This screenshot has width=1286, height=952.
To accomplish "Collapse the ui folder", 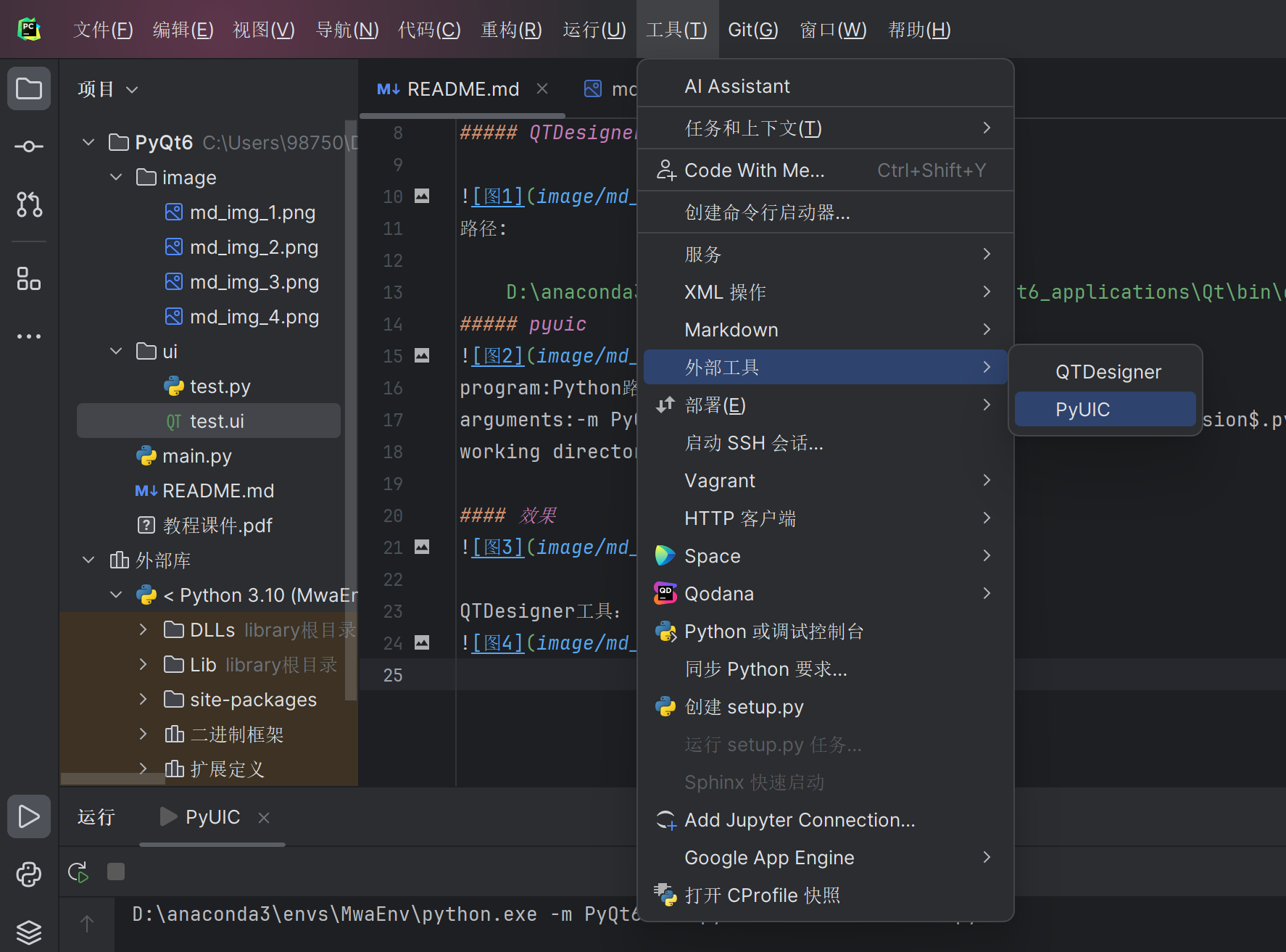I will click(x=116, y=351).
